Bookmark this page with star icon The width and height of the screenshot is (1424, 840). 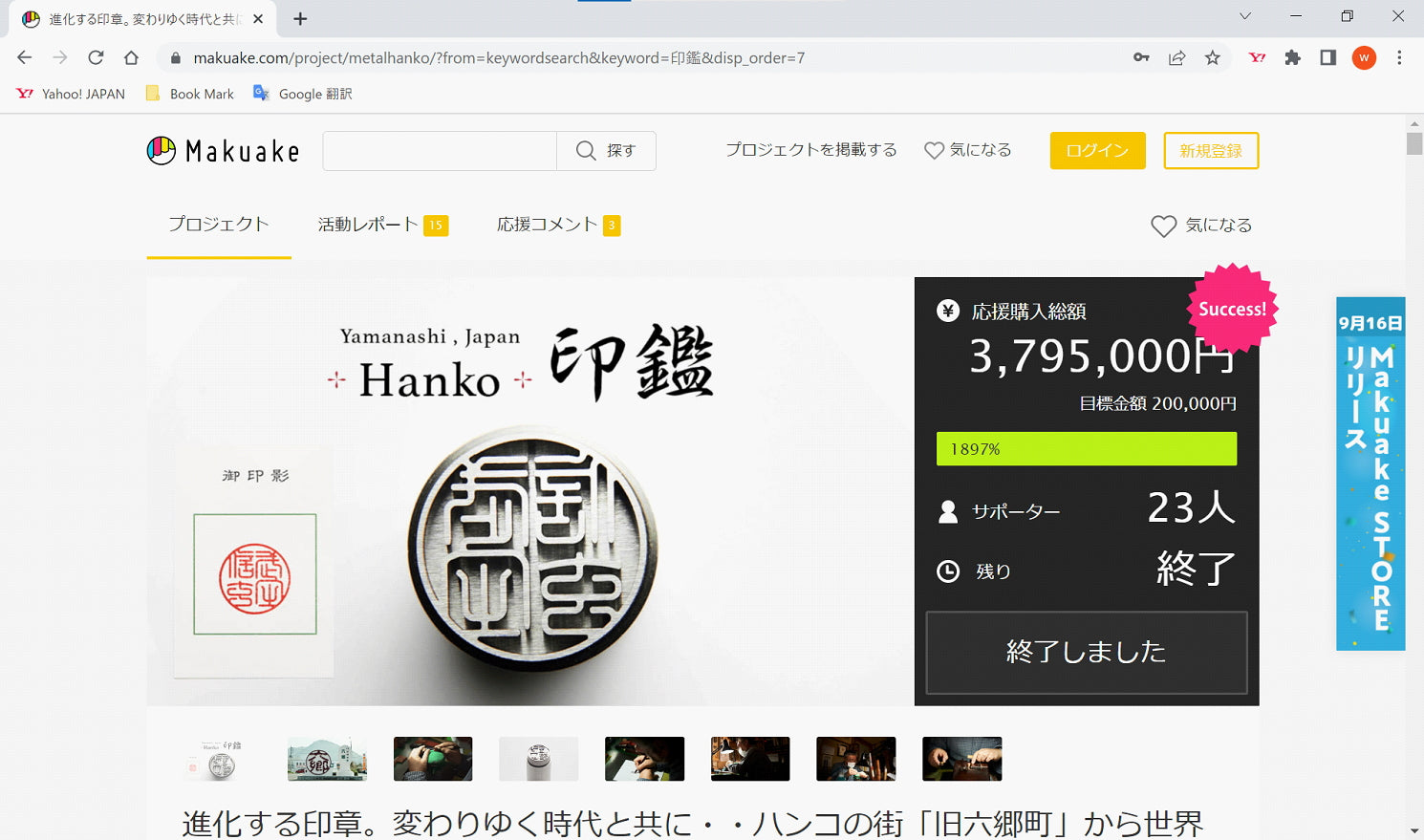(x=1212, y=57)
